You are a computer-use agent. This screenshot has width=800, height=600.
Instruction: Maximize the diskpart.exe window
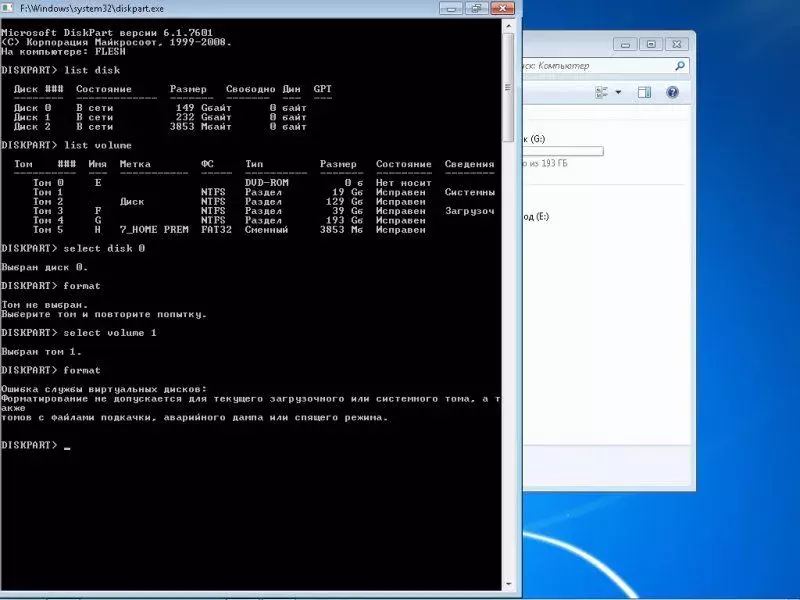coord(477,8)
